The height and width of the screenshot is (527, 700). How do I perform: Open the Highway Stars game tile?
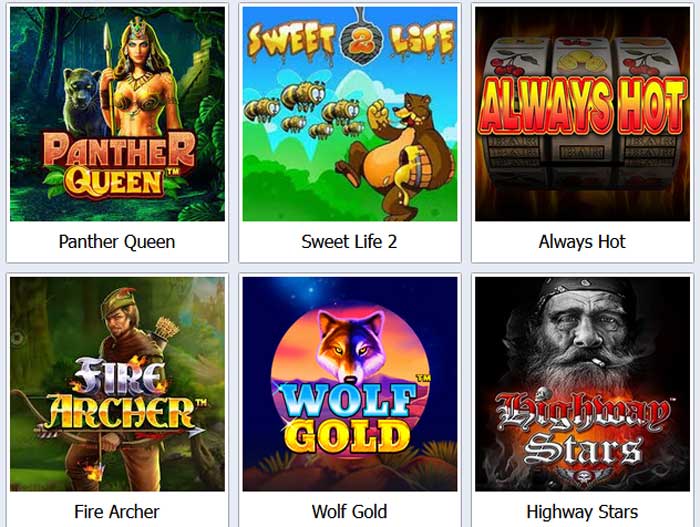point(583,384)
